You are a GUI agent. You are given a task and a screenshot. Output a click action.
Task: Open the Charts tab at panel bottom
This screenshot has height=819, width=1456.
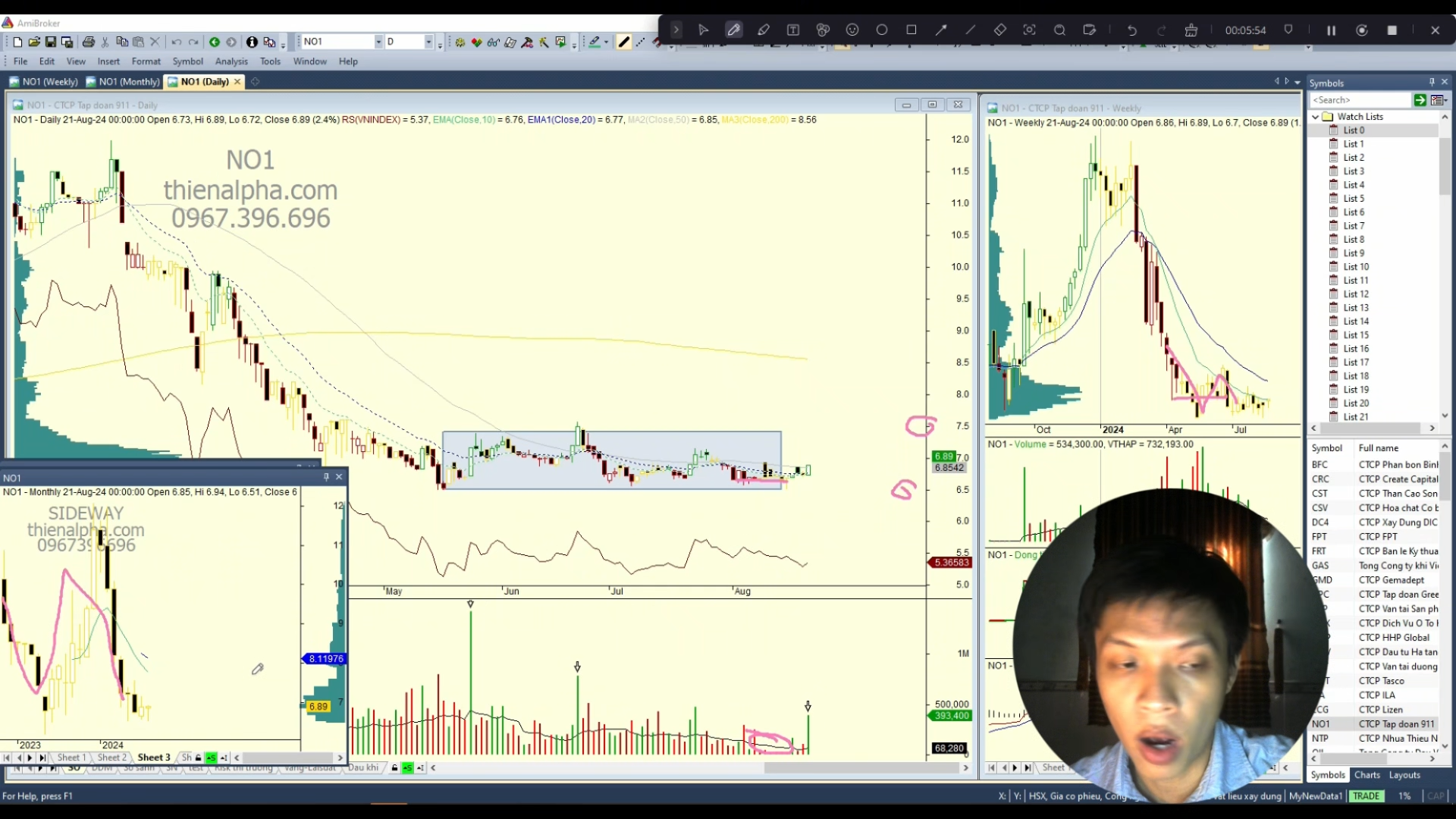(1367, 775)
